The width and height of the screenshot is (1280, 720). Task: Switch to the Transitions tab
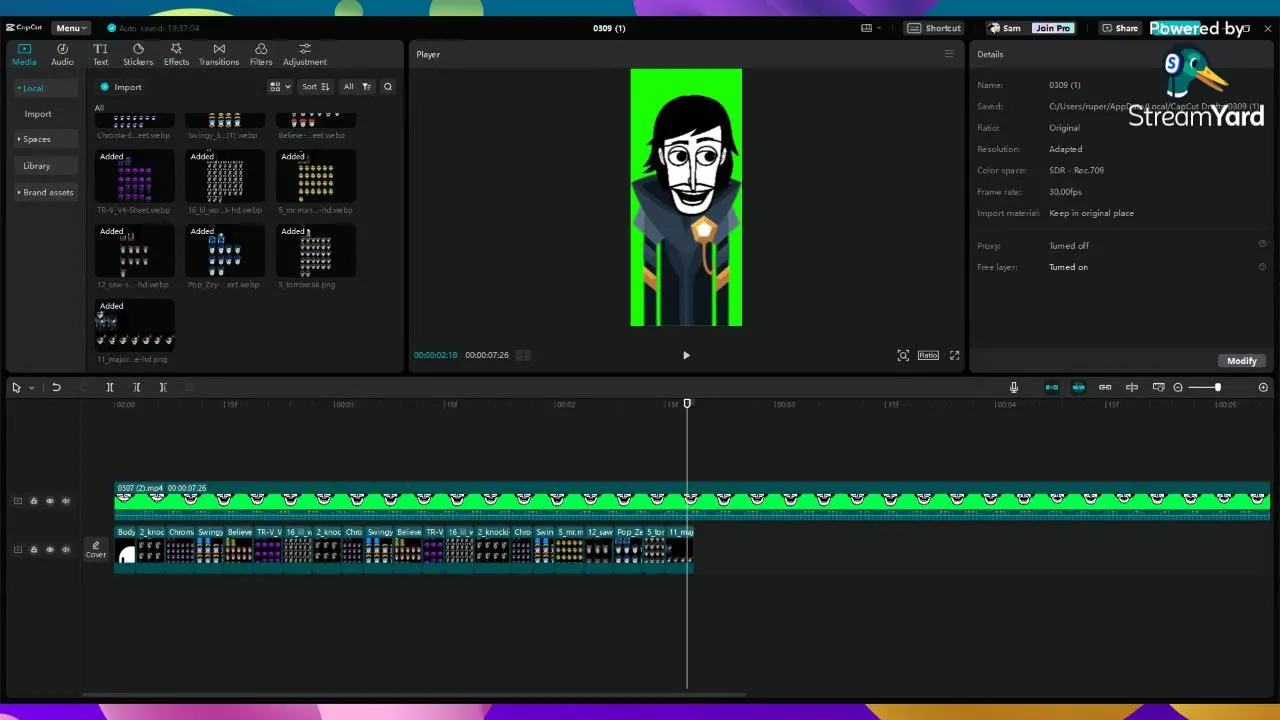click(219, 54)
